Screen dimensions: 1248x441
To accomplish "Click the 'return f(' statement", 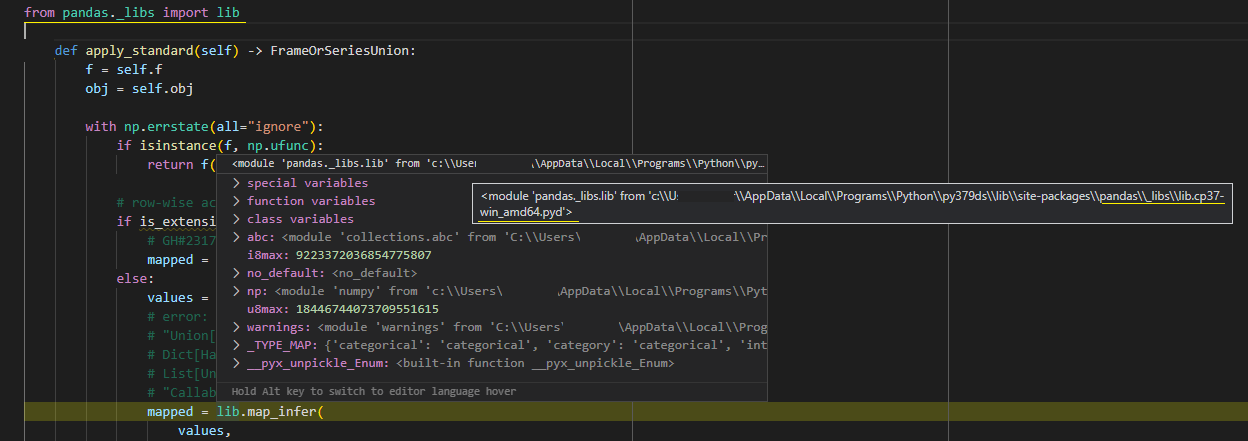I will point(182,164).
